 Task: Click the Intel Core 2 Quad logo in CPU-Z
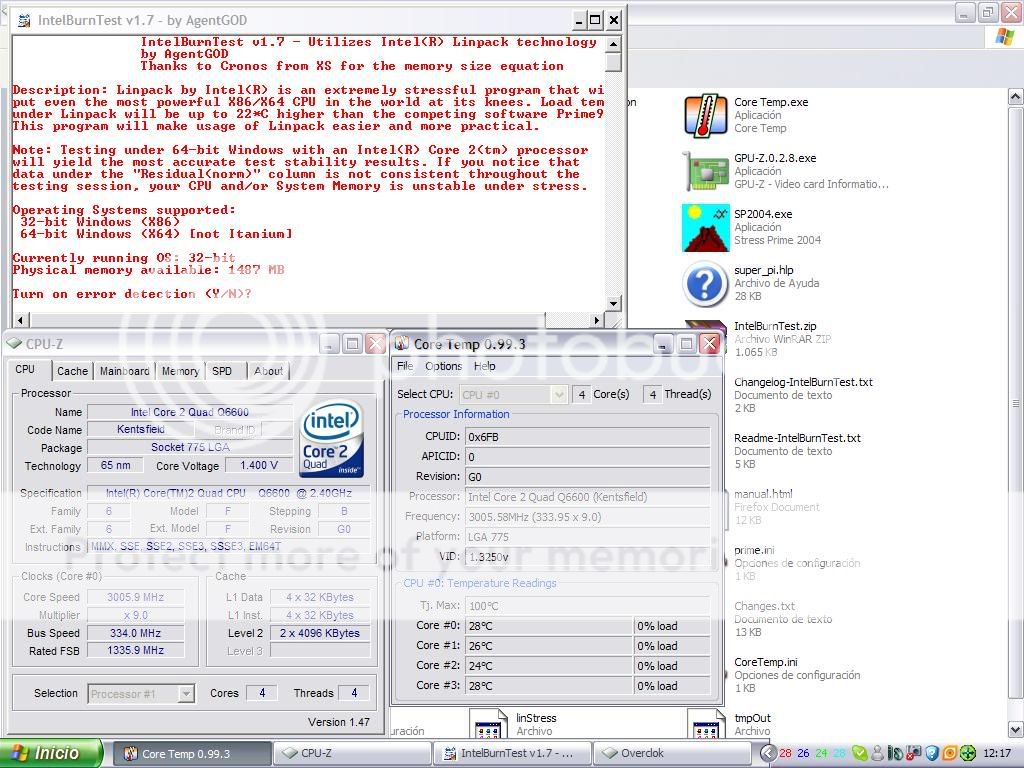[x=331, y=439]
